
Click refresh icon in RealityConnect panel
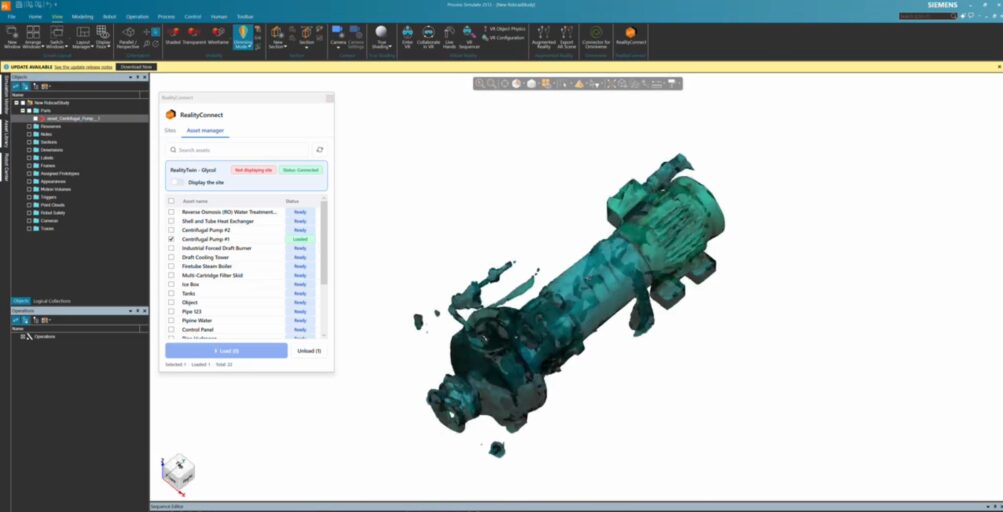click(320, 150)
